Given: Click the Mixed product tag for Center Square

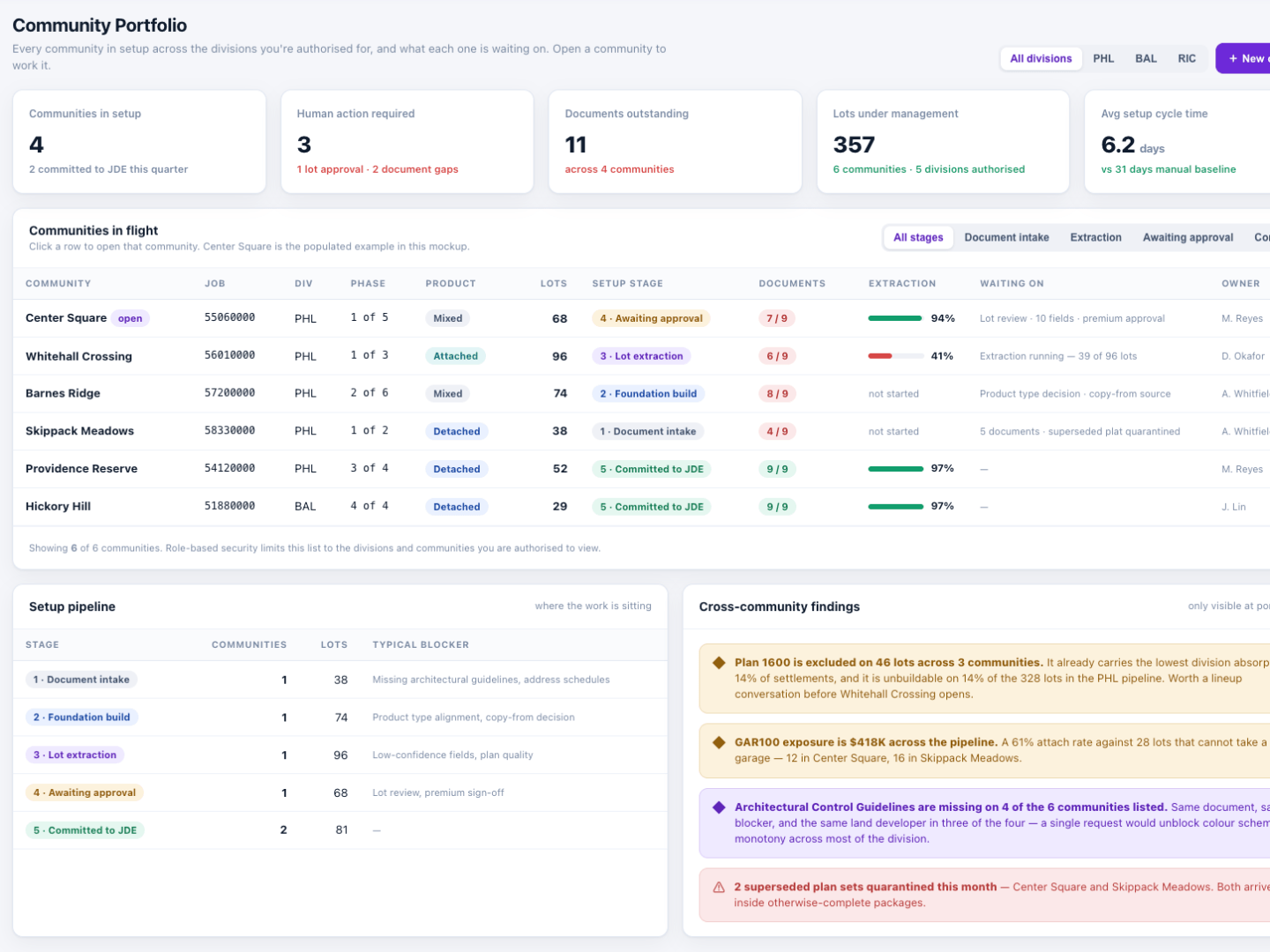Looking at the screenshot, I should [x=448, y=319].
